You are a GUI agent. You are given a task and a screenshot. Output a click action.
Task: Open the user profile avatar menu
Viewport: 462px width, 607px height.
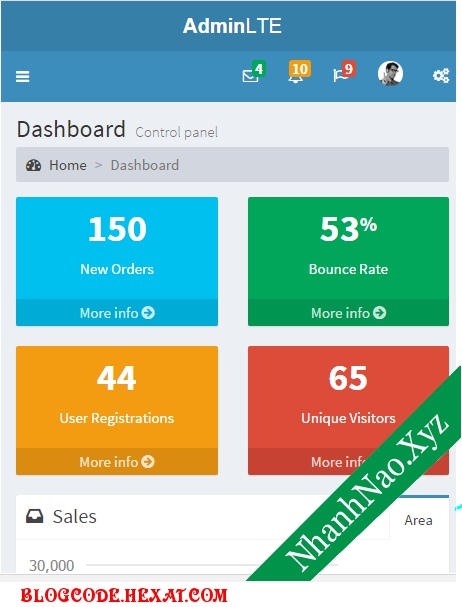390,73
